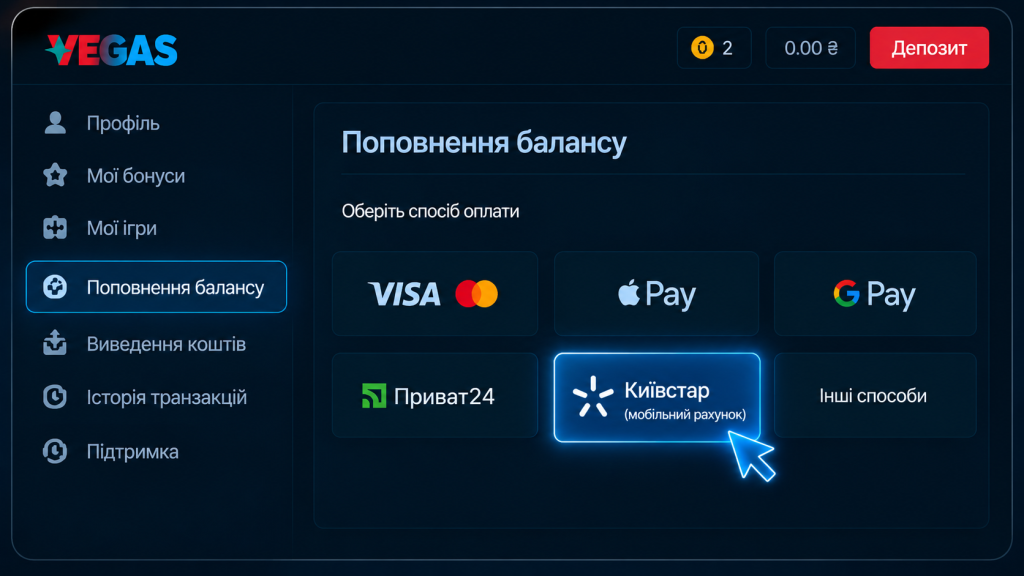Click the Історія транзакцій clock icon

pos(55,396)
